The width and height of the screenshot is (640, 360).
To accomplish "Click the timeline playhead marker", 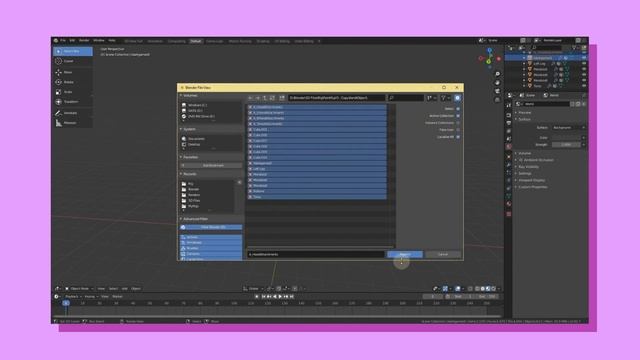I will (66, 303).
